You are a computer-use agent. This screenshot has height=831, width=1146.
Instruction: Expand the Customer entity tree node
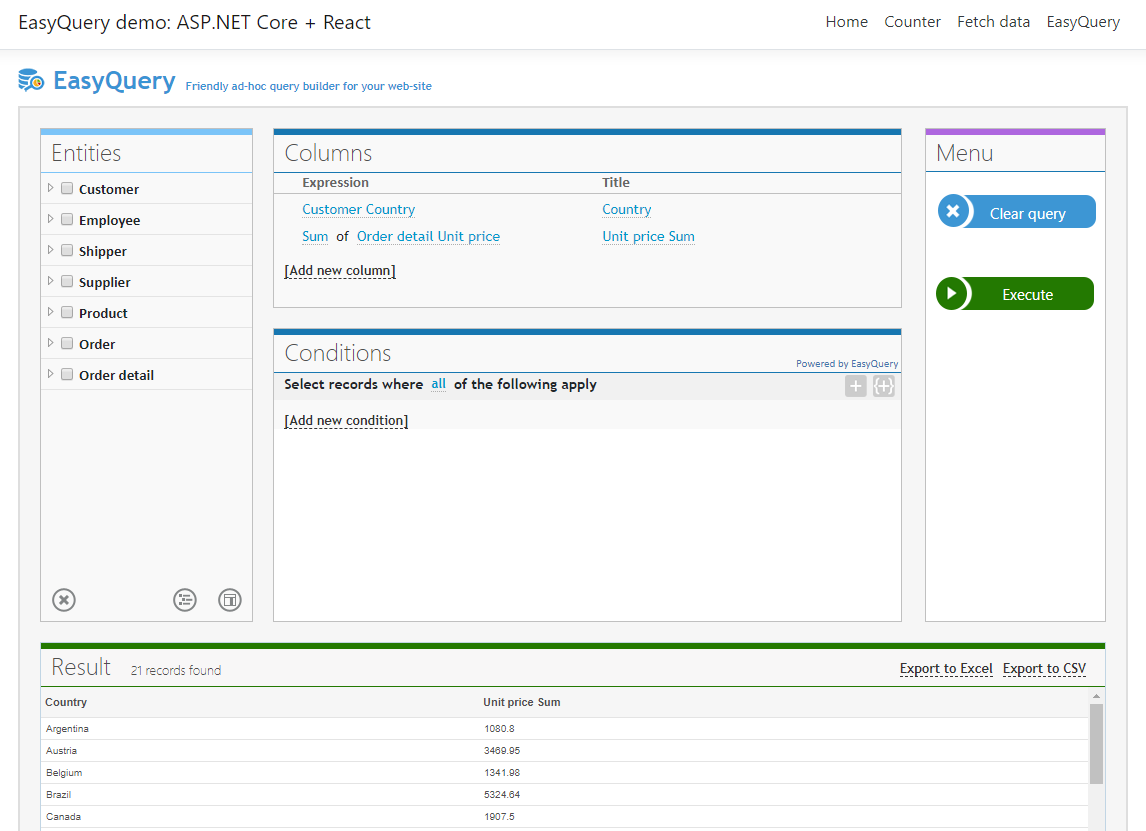click(x=50, y=188)
